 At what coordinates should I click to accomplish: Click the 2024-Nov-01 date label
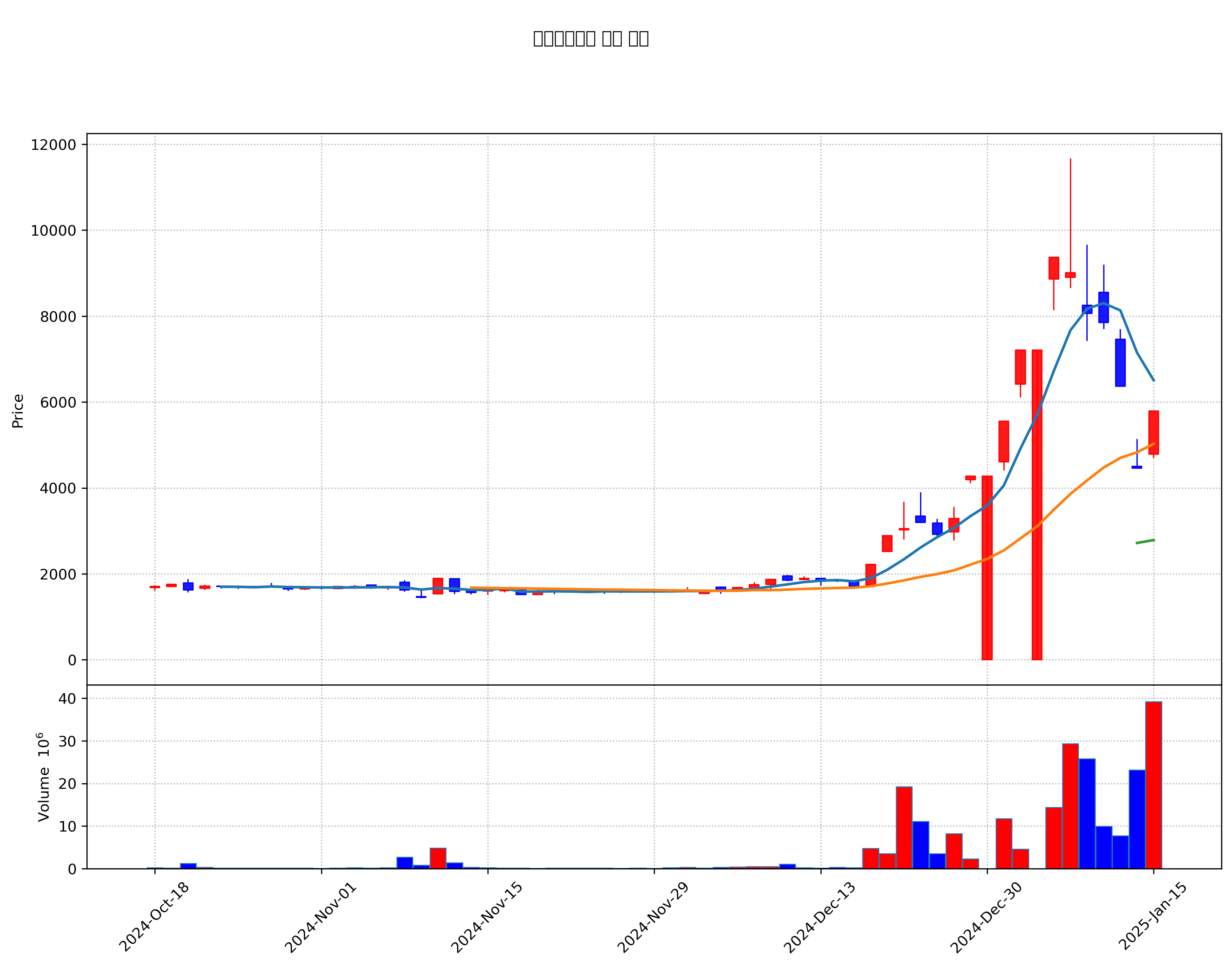click(x=320, y=917)
